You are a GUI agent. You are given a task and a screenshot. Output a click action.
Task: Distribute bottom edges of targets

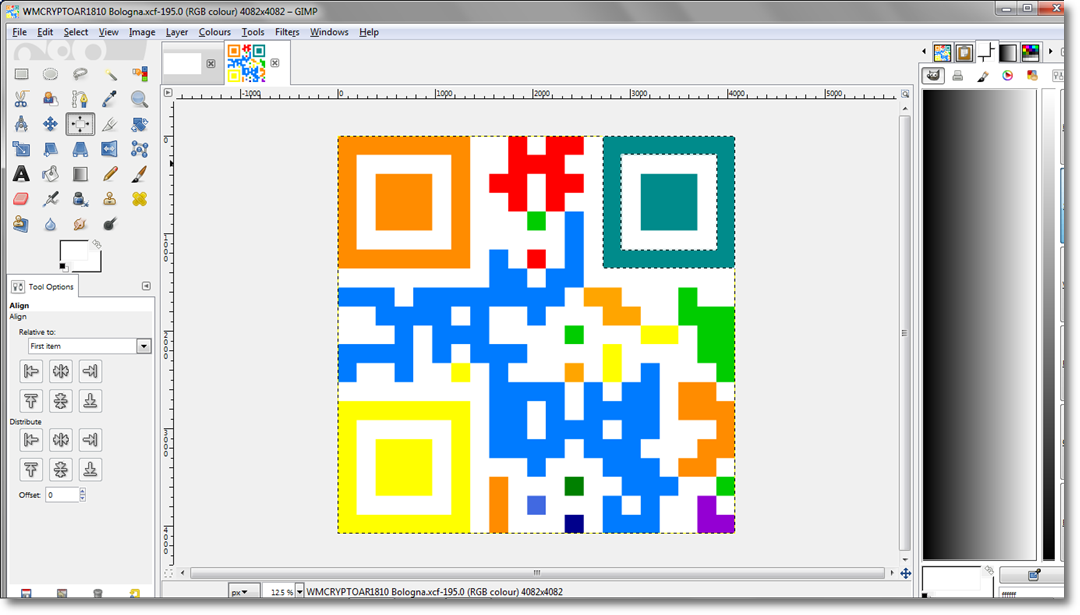(x=90, y=470)
